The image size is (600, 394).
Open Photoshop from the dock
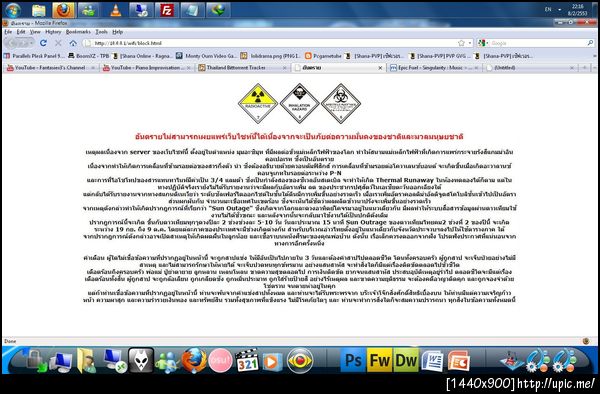352,360
